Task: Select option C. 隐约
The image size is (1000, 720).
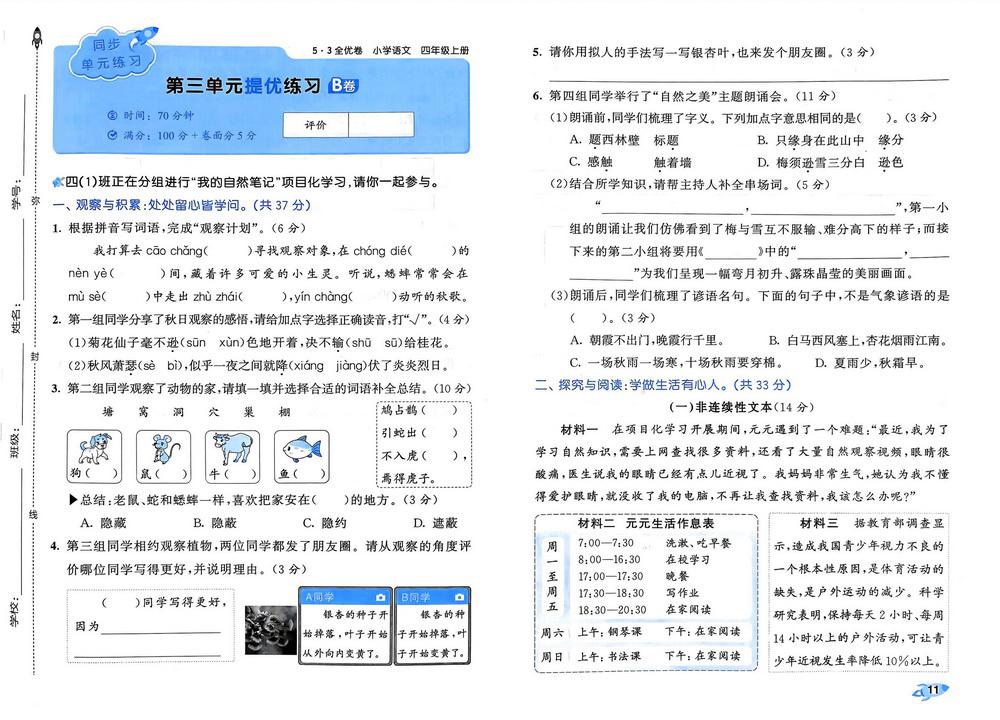Action: pyautogui.click(x=325, y=523)
